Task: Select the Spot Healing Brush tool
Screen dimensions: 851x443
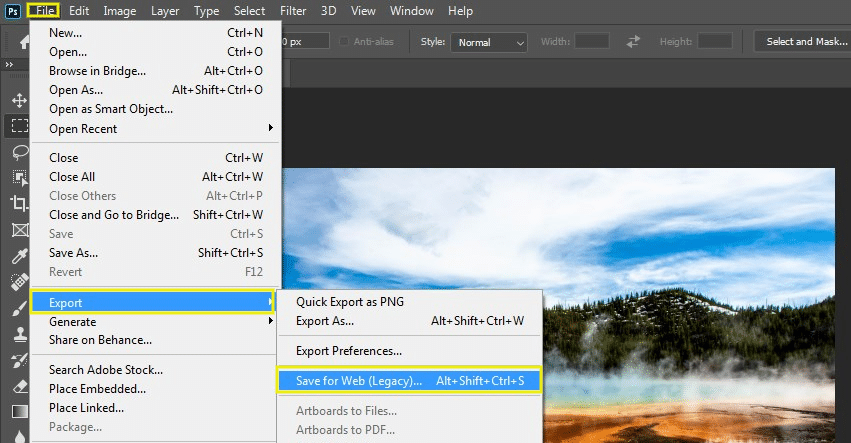Action: (20, 282)
